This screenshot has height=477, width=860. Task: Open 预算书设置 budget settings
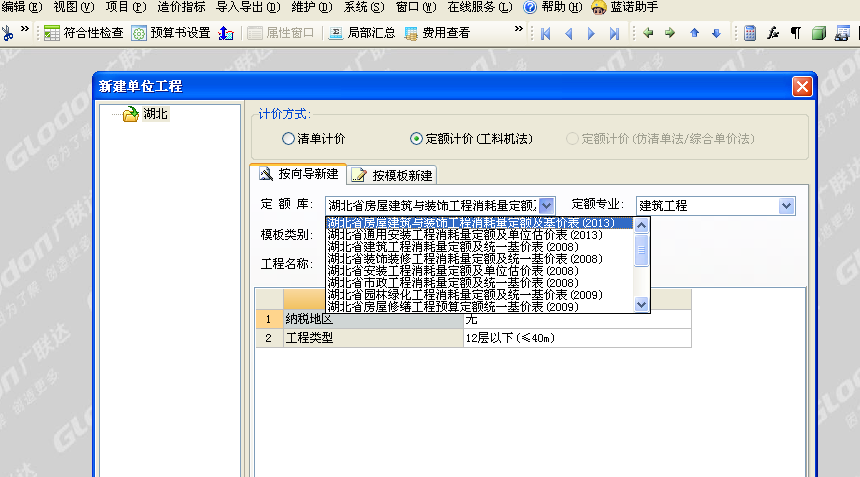click(x=171, y=33)
